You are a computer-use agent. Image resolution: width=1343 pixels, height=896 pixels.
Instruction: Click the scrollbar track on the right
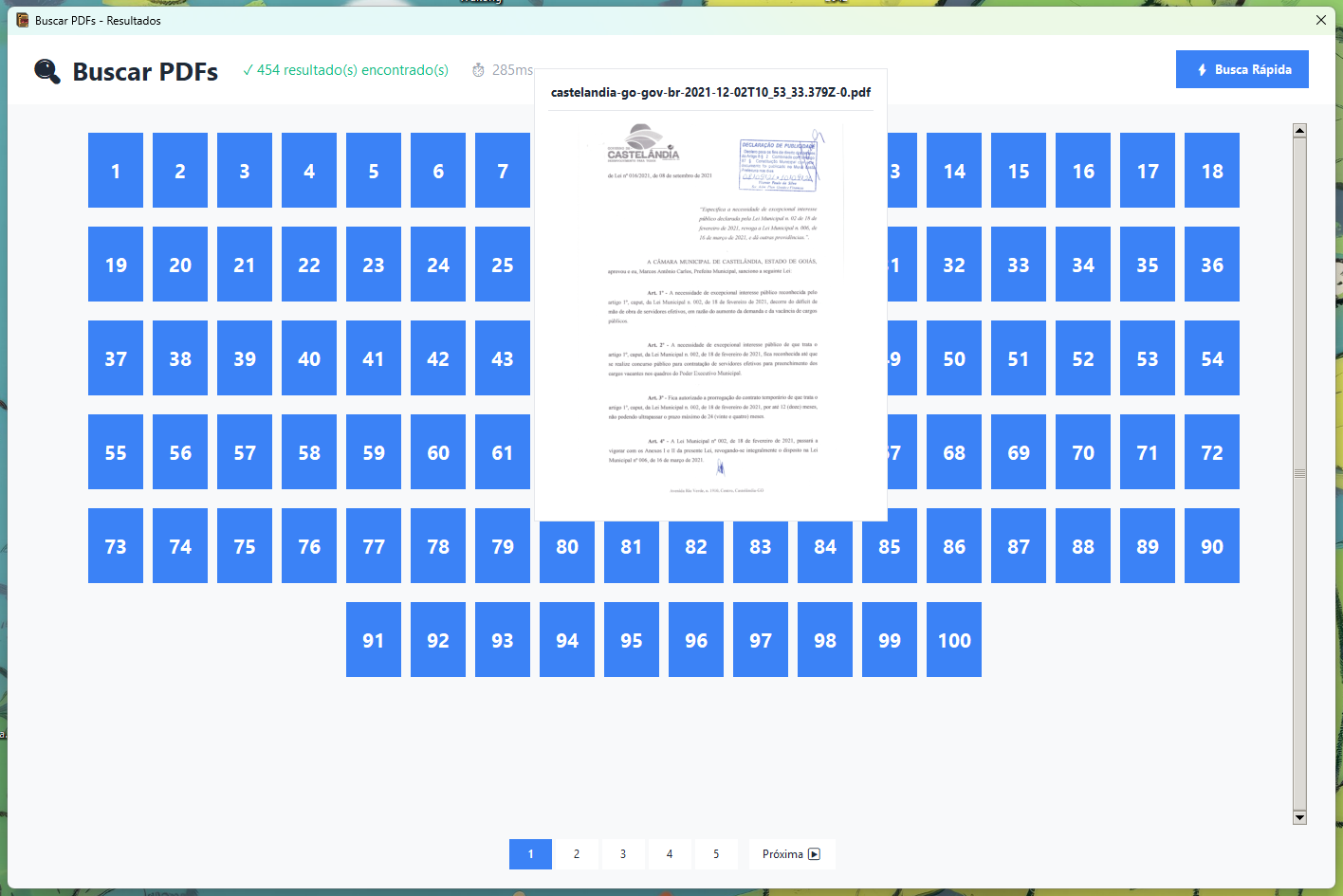click(1298, 664)
